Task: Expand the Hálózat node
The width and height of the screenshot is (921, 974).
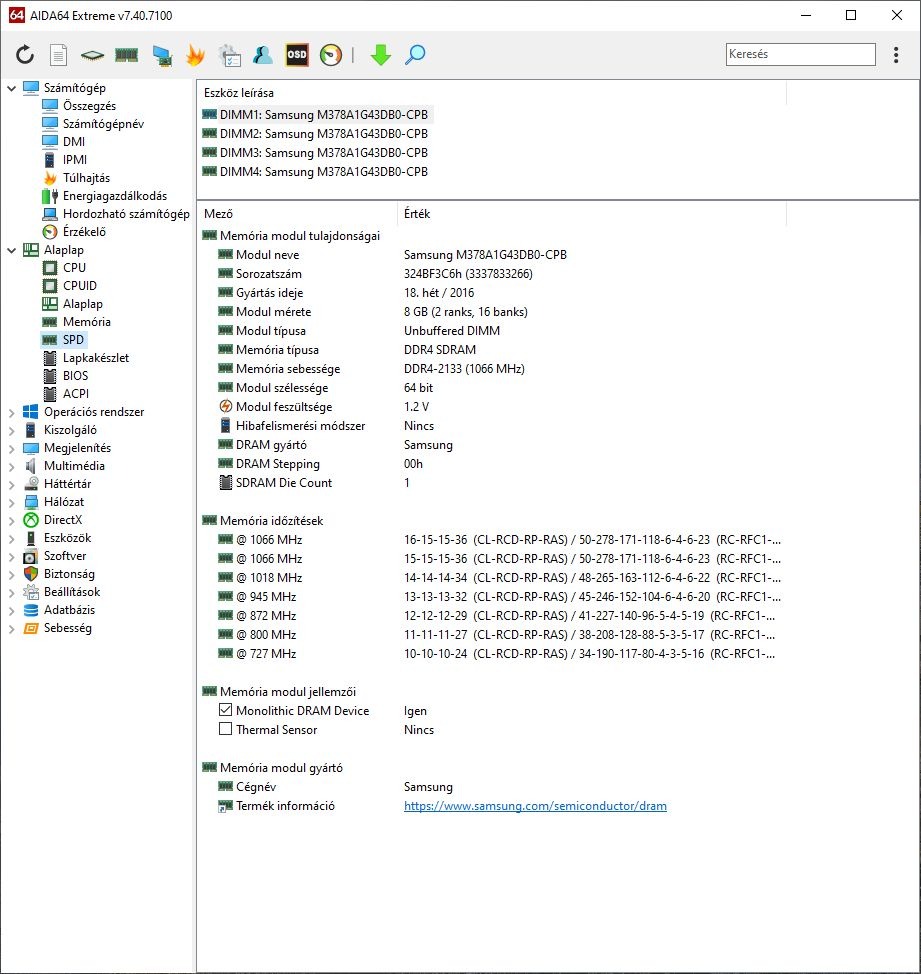Action: 11,503
